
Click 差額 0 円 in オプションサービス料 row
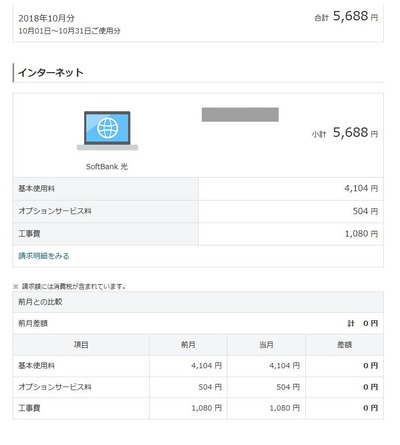click(371, 387)
